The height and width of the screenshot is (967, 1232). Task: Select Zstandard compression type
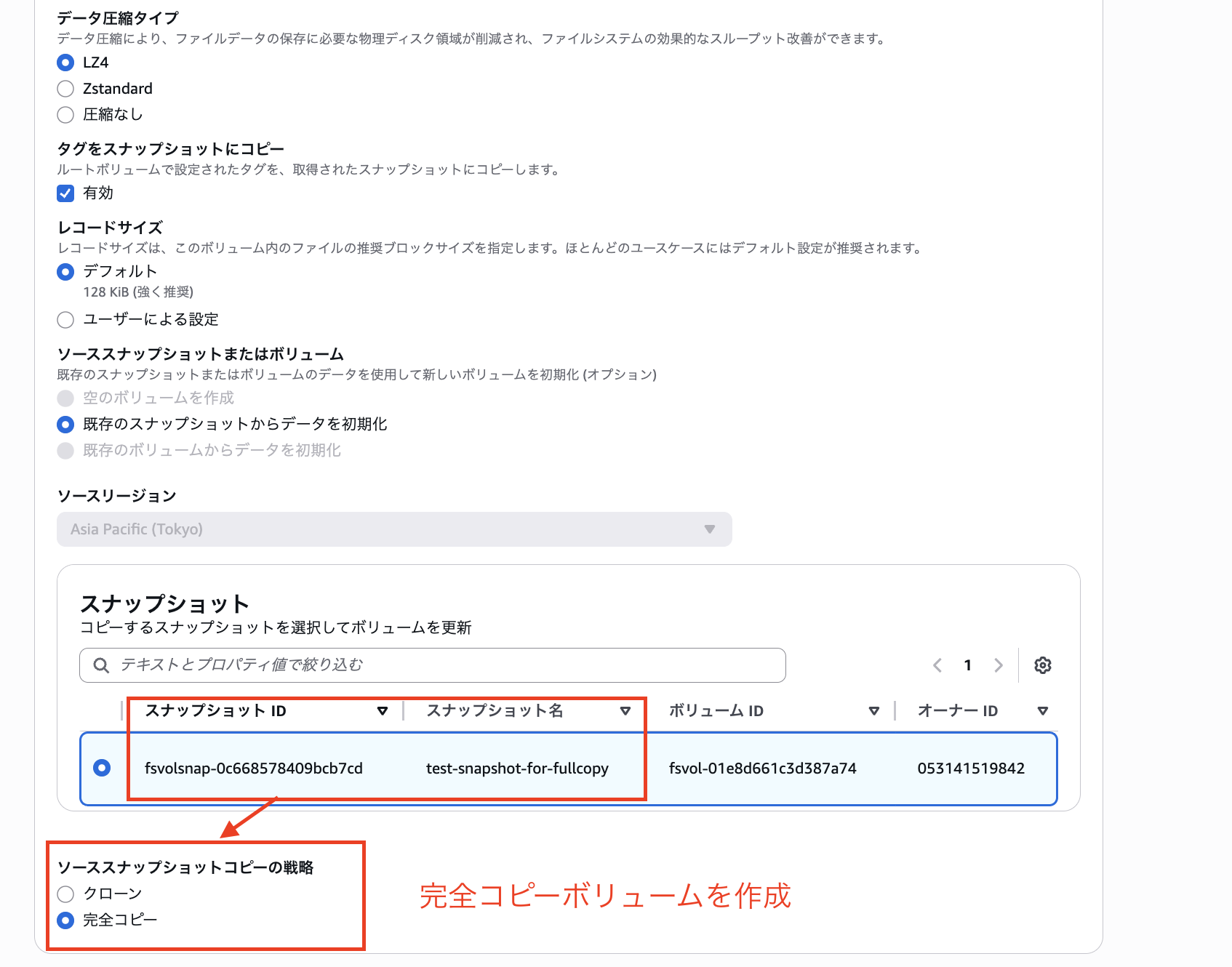65,89
